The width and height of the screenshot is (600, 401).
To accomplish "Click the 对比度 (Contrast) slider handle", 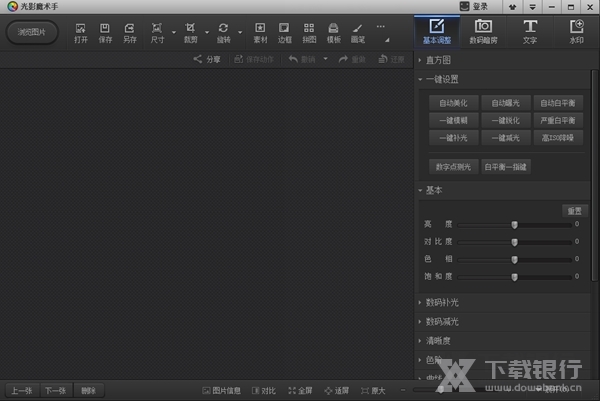I will click(514, 242).
